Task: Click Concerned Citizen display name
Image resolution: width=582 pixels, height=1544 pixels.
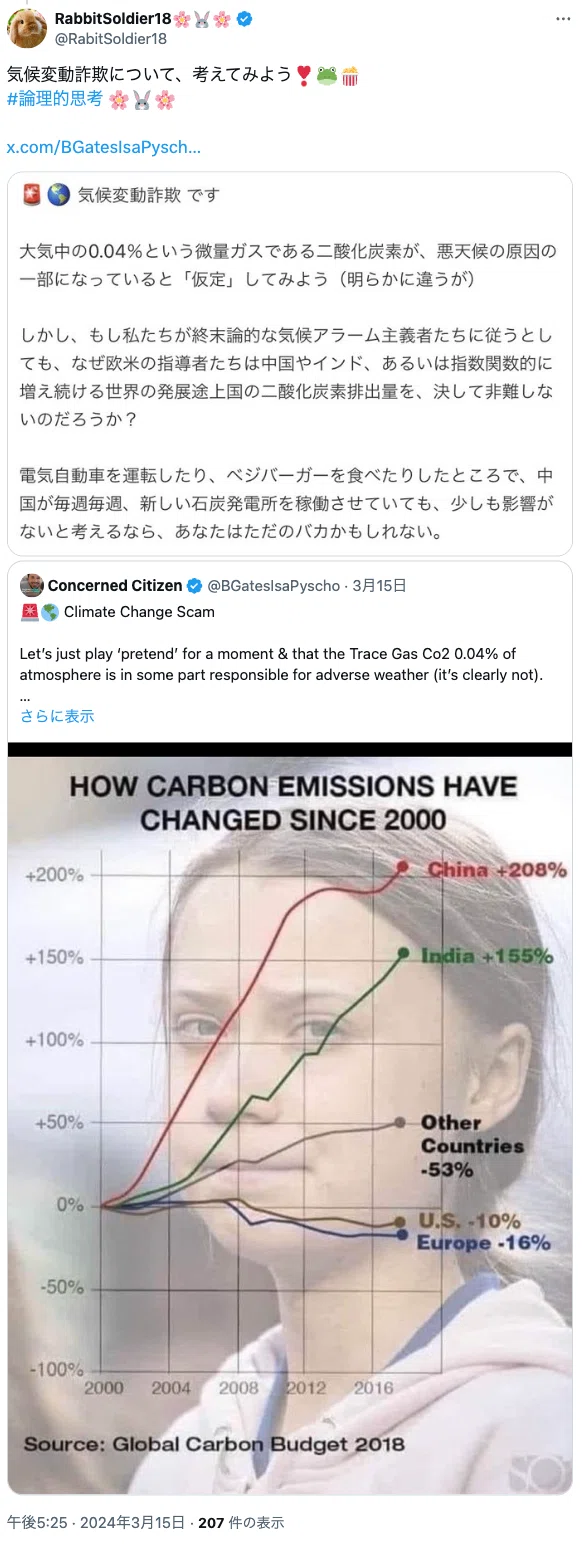Action: pos(115,585)
